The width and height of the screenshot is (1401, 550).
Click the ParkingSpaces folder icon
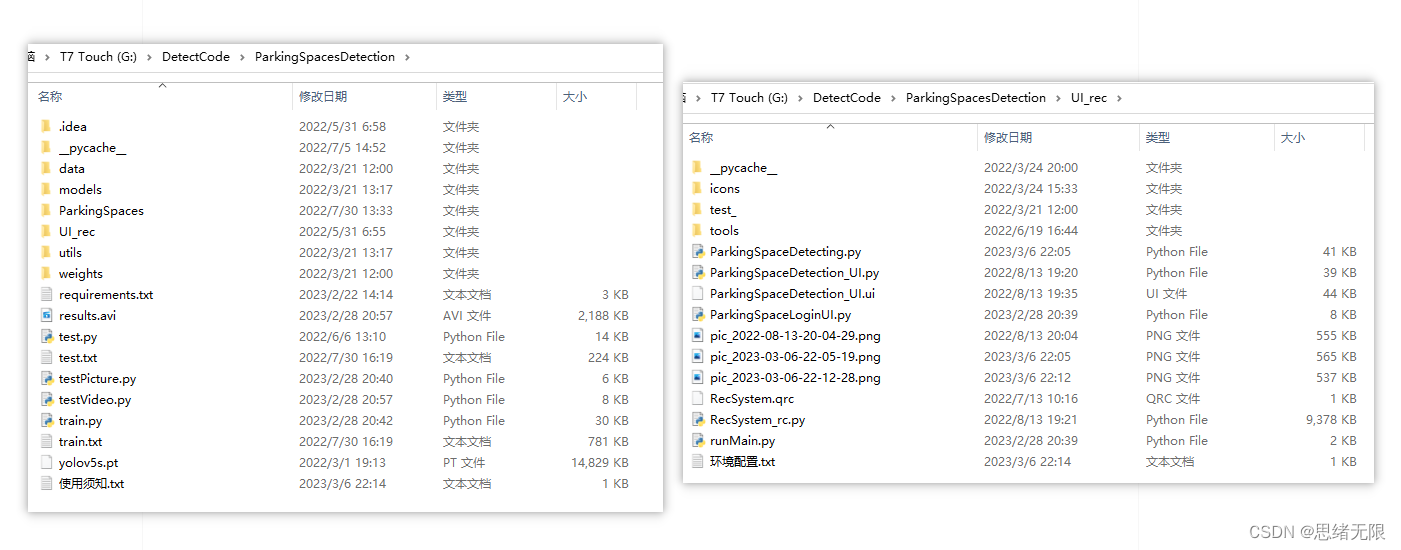click(46, 210)
